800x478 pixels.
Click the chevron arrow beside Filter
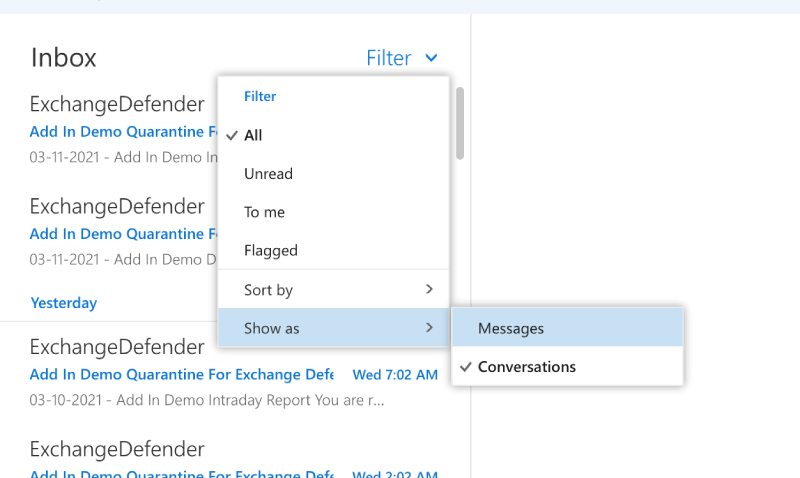pos(431,58)
